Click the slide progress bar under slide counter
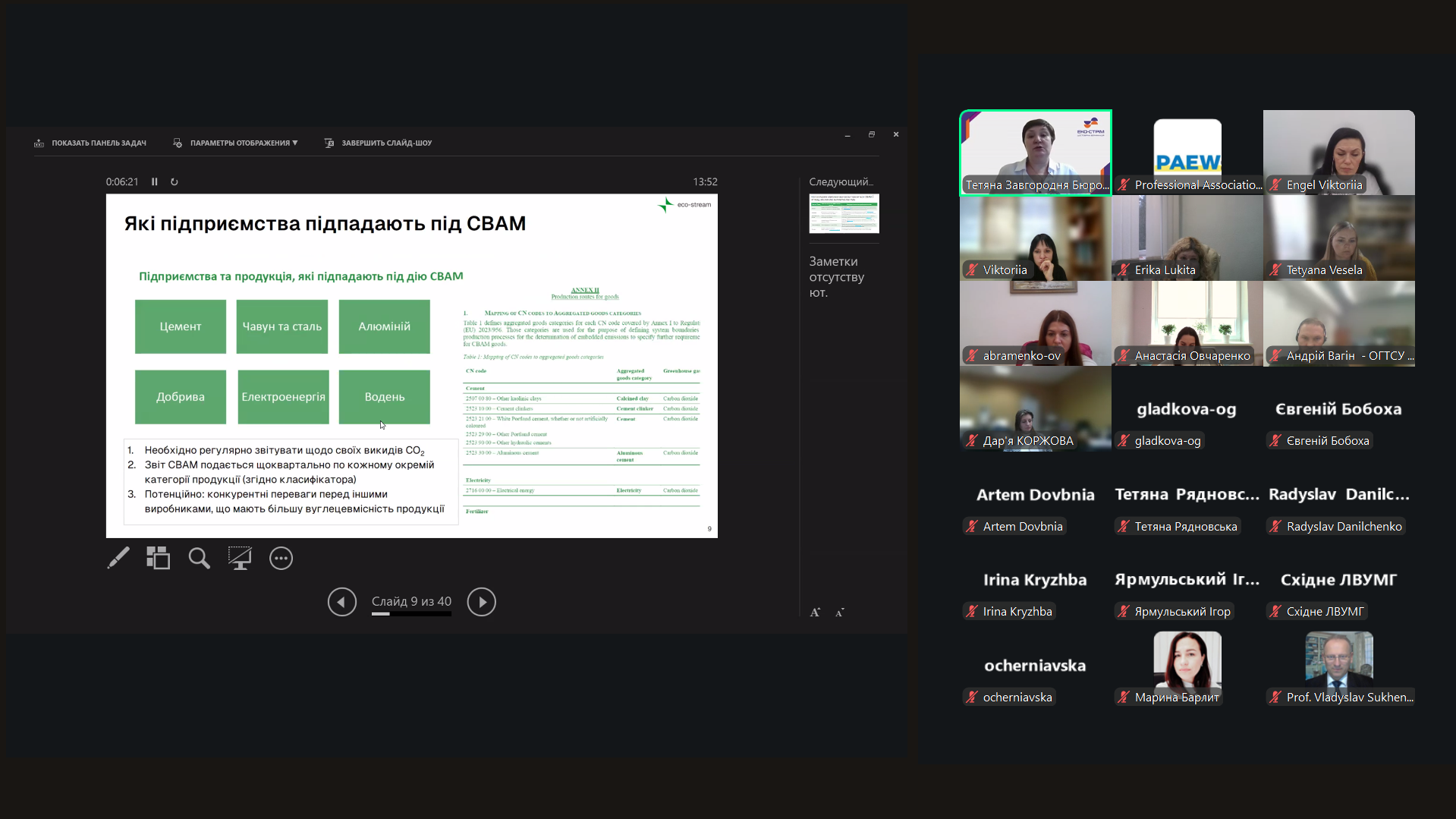 [x=411, y=614]
